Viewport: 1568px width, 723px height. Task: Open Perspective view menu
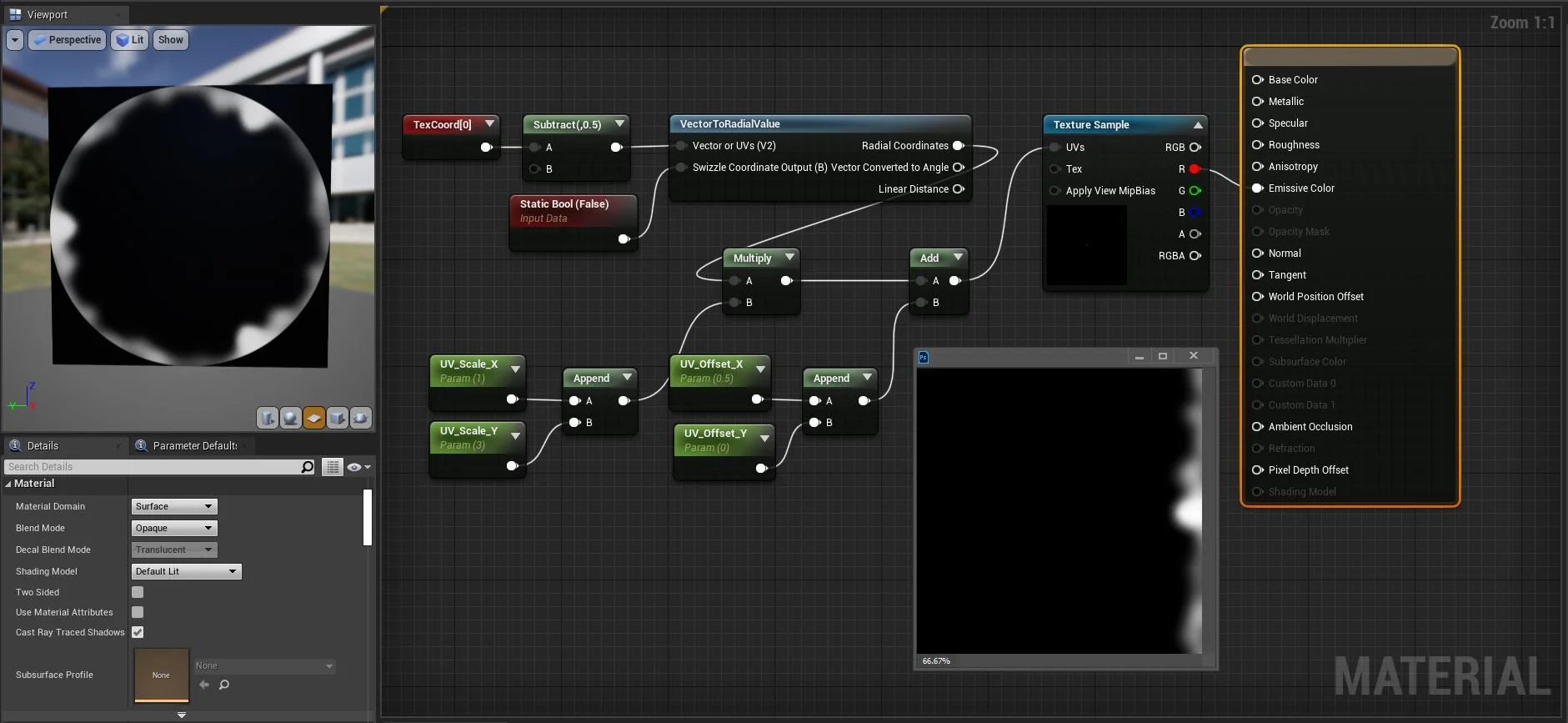coord(68,40)
